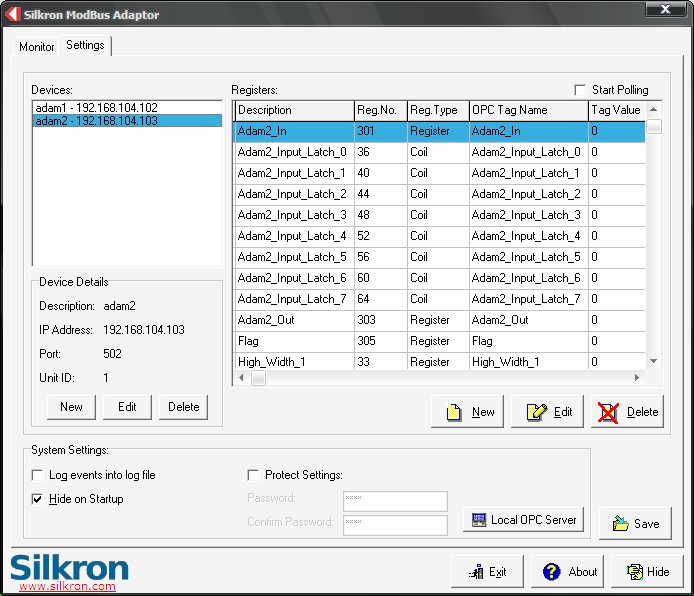
Task: Select the Adam2_In register row
Action: click(x=439, y=131)
